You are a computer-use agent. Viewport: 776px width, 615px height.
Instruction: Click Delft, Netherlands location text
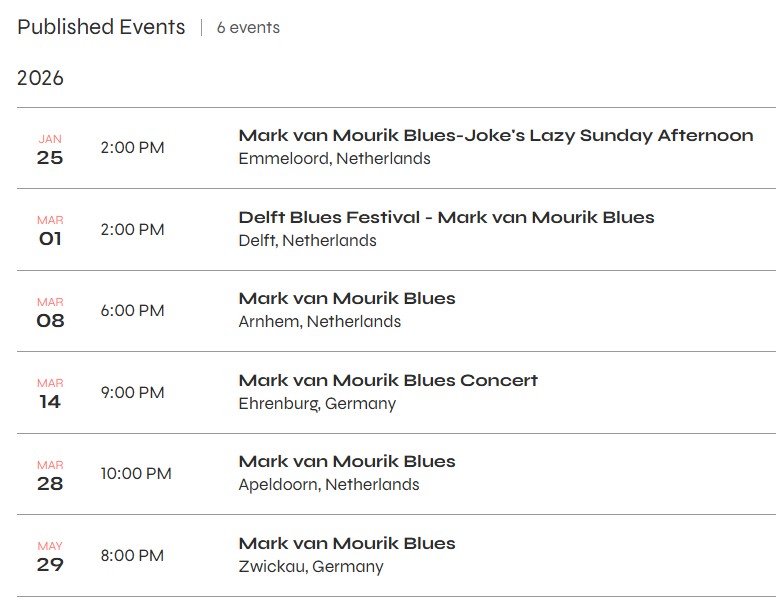tap(307, 240)
